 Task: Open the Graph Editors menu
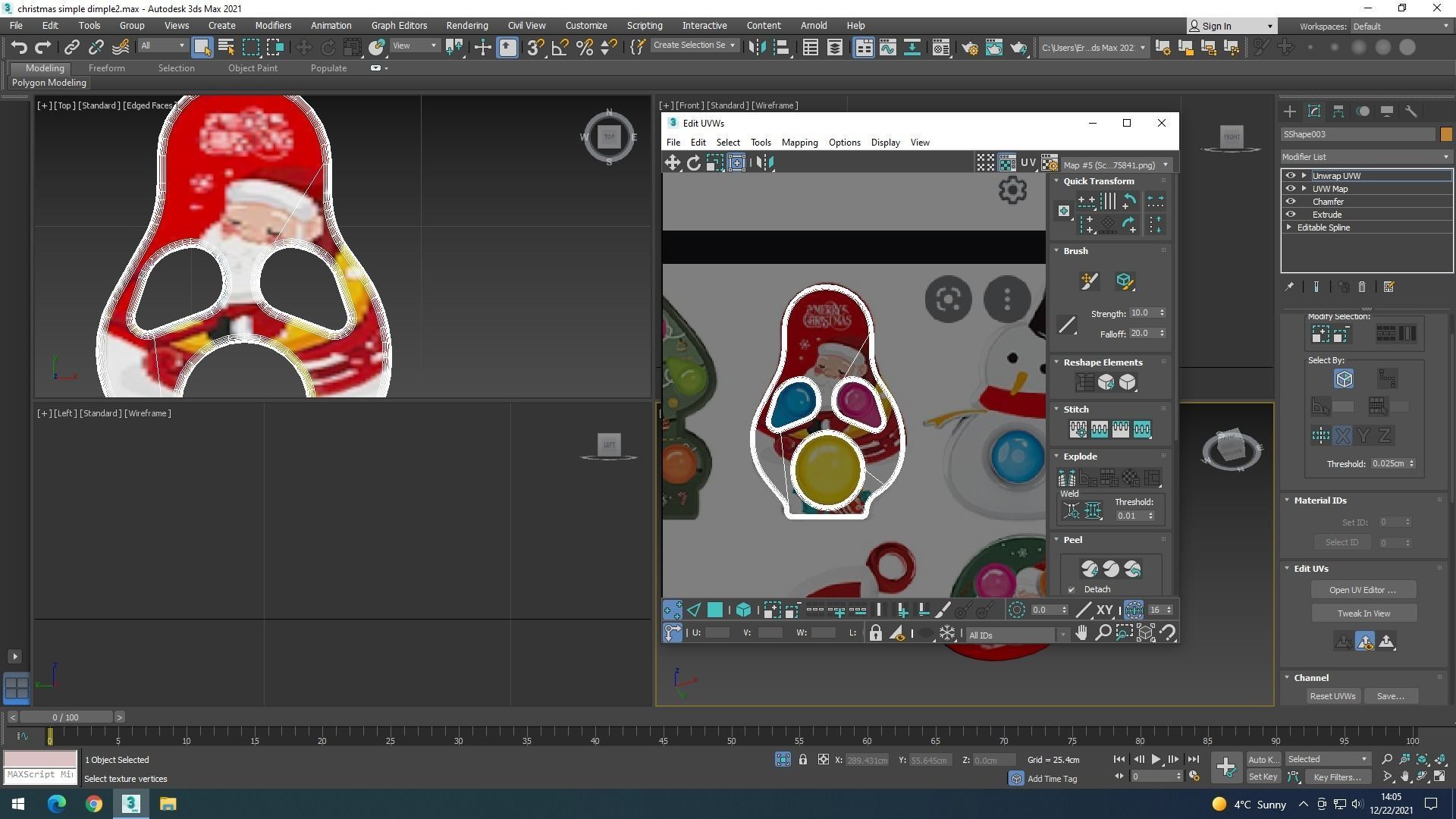(399, 25)
